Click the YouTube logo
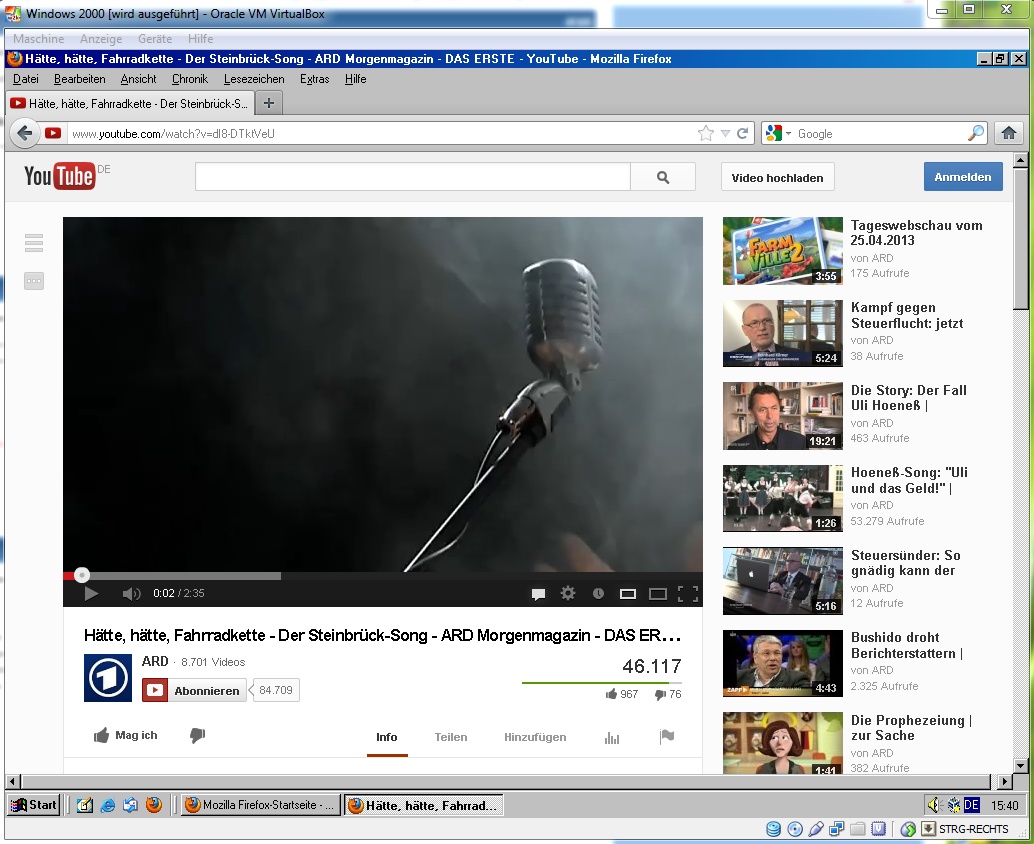The width and height of the screenshot is (1034, 844). point(59,176)
